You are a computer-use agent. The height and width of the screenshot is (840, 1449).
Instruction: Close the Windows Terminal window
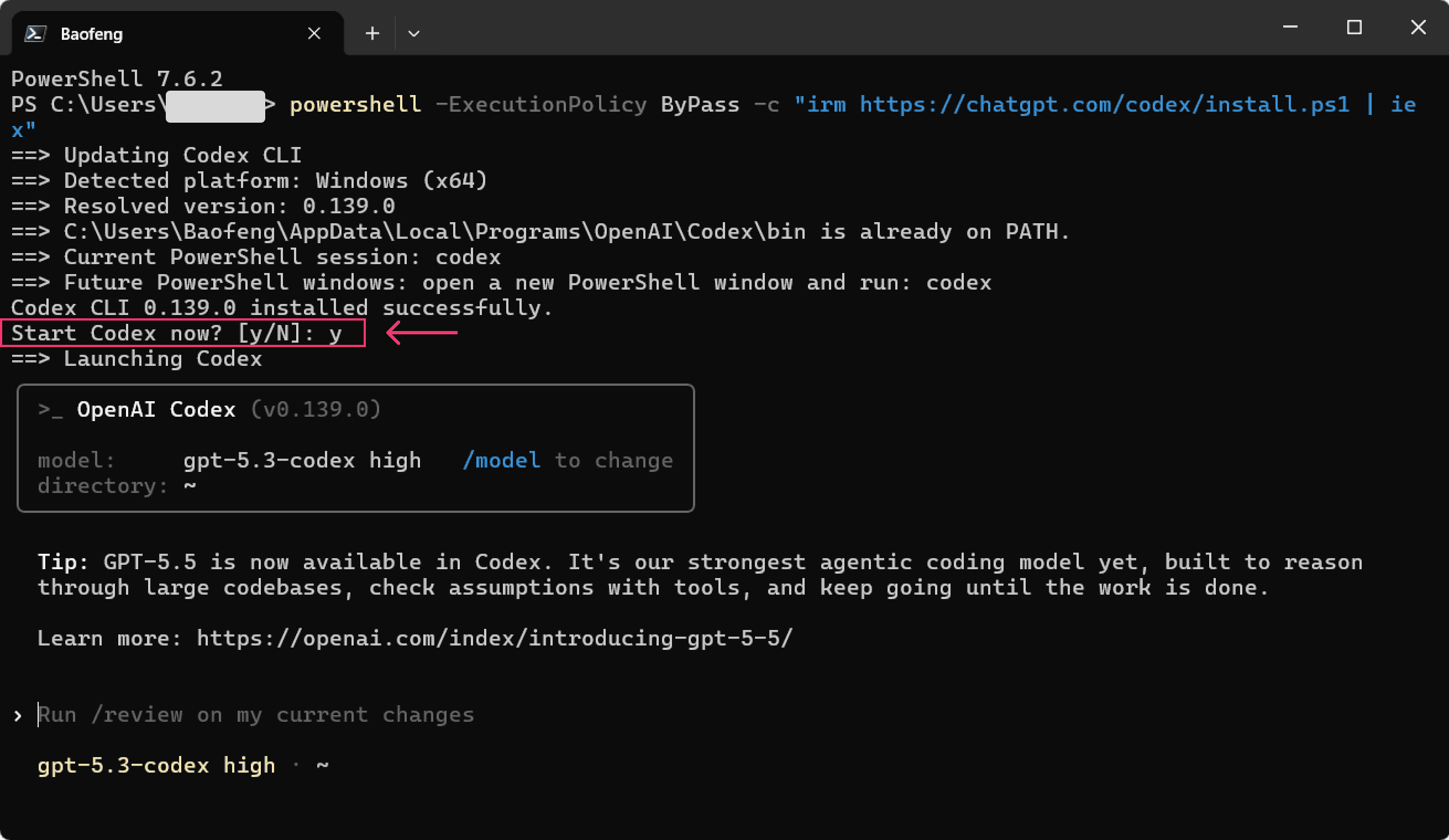pyautogui.click(x=1418, y=27)
